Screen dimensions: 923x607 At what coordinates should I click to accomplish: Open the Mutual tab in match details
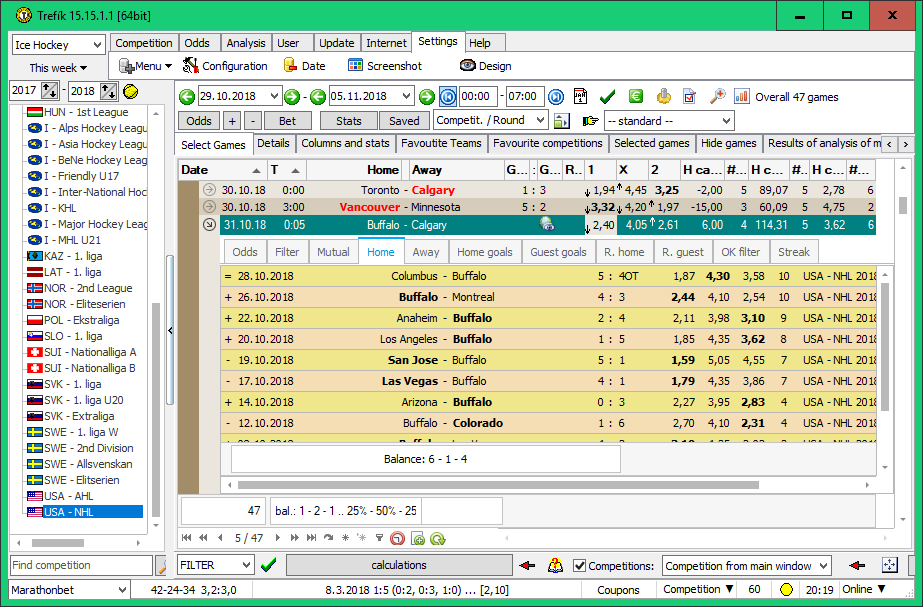(x=333, y=253)
